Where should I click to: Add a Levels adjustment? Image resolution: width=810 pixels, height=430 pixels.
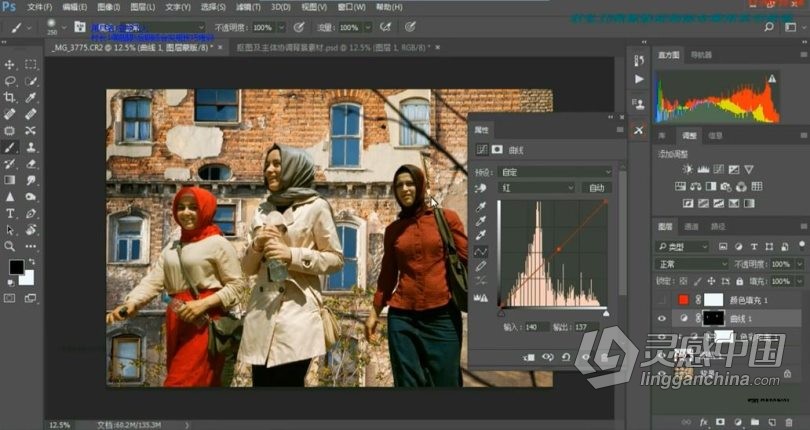pyautogui.click(x=703, y=169)
